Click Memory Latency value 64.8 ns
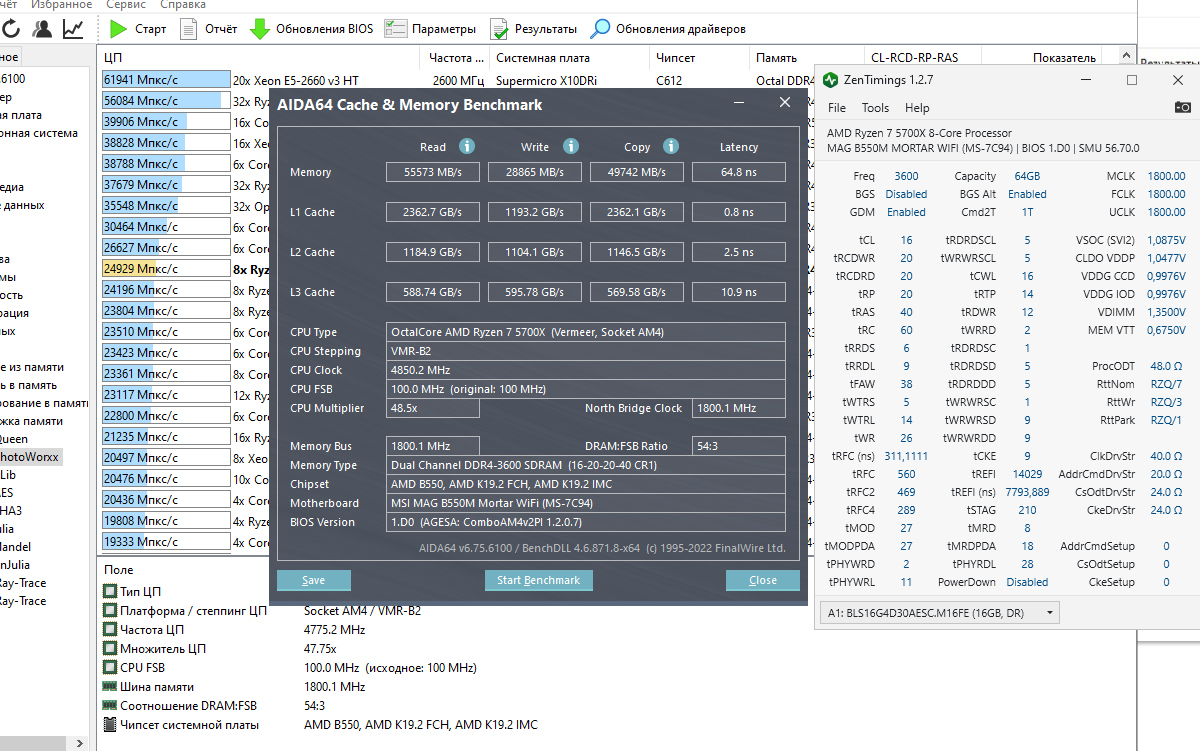Screen dimensions: 1200x751 pyautogui.click(x=739, y=172)
